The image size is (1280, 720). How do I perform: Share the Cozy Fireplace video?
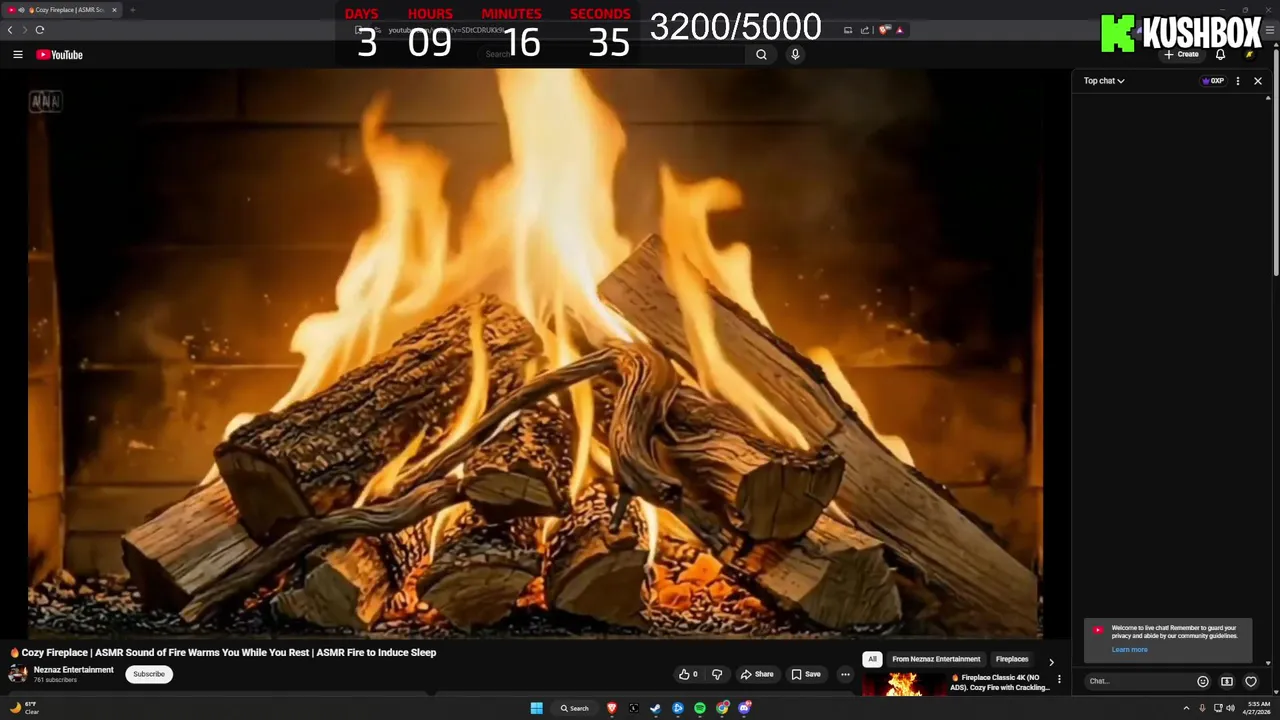[x=757, y=674]
